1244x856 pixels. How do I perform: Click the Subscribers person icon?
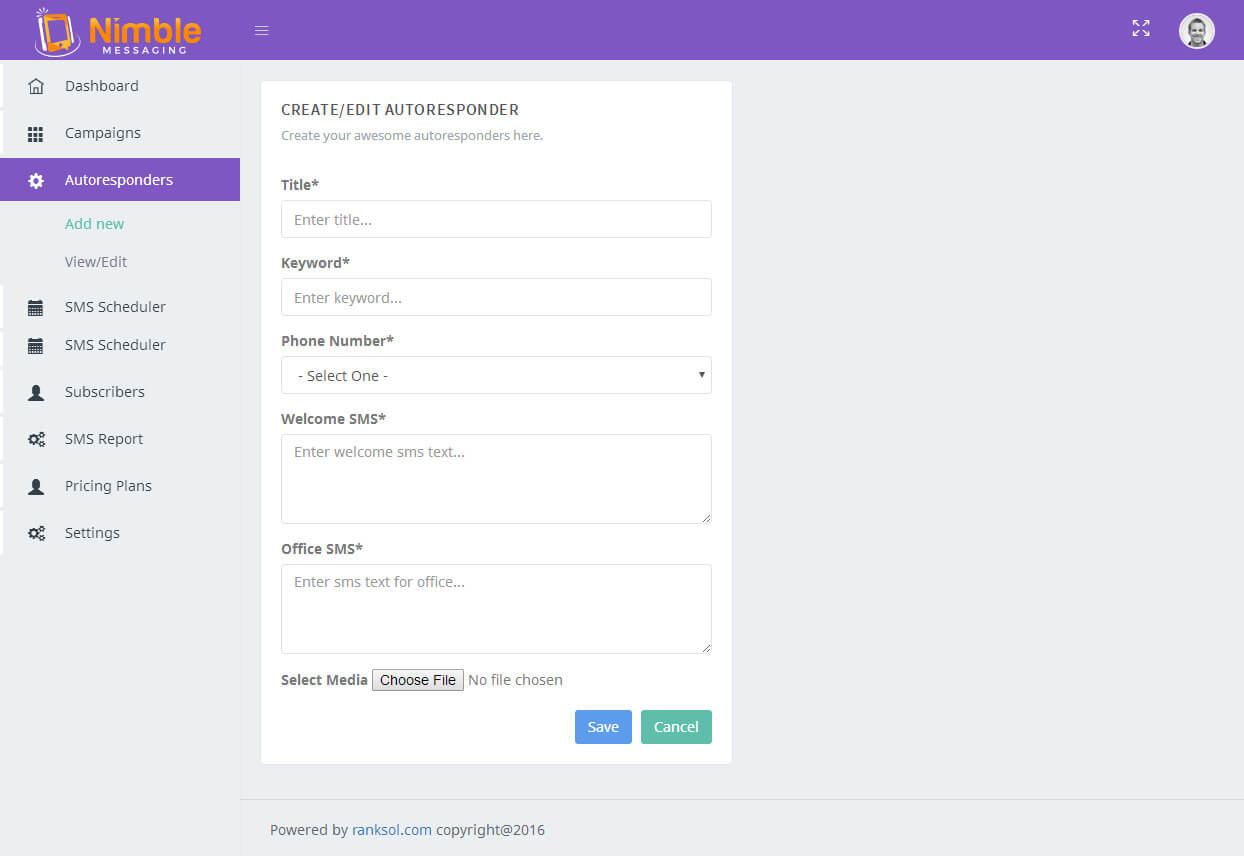coord(36,393)
